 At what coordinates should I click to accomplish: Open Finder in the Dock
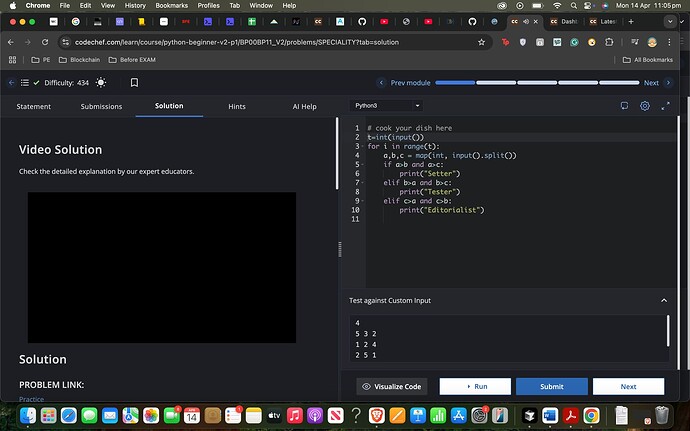coord(28,415)
